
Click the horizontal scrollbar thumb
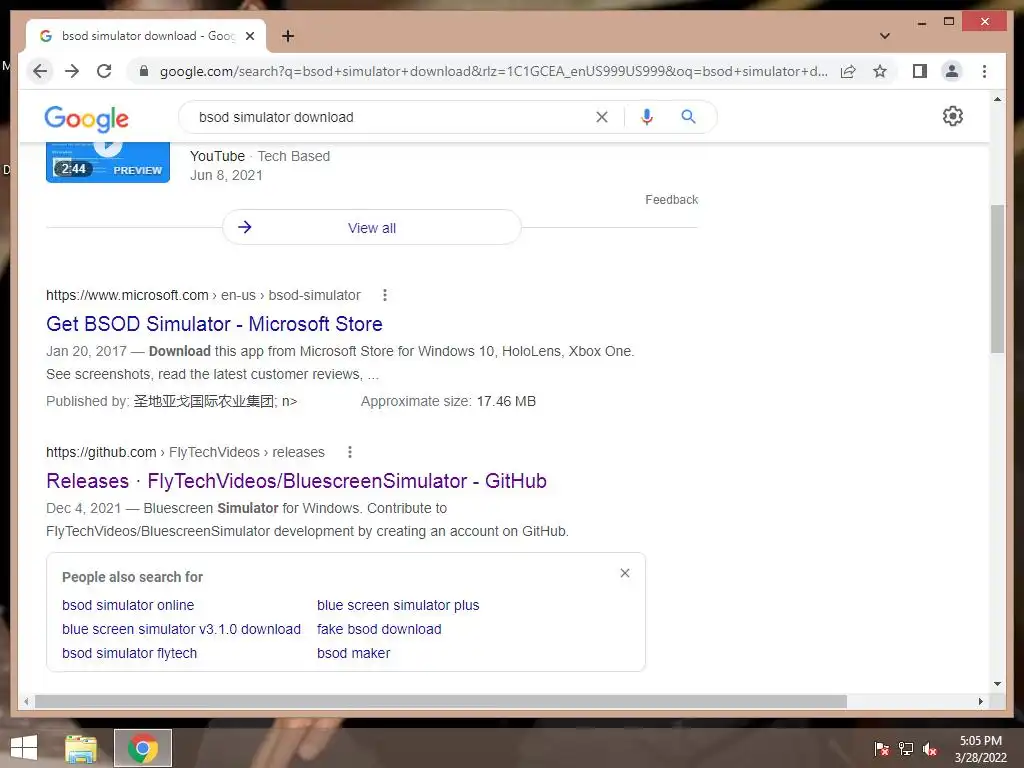tap(441, 701)
